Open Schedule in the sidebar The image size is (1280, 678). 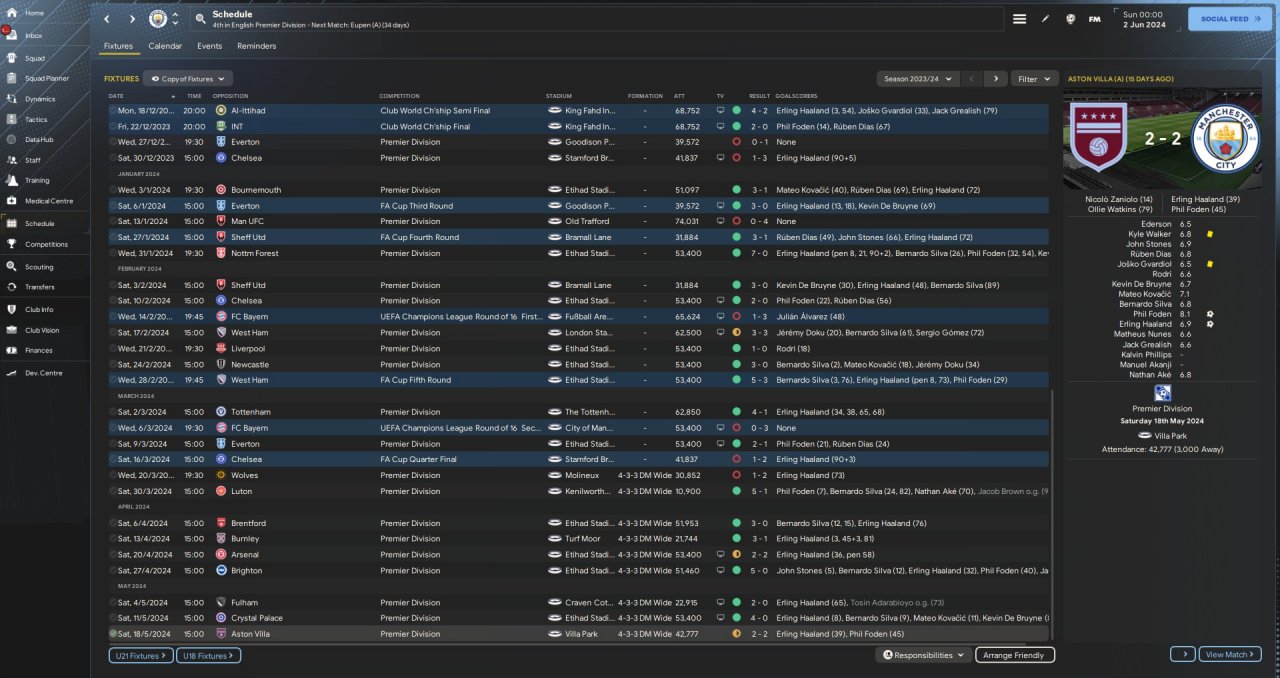40,224
